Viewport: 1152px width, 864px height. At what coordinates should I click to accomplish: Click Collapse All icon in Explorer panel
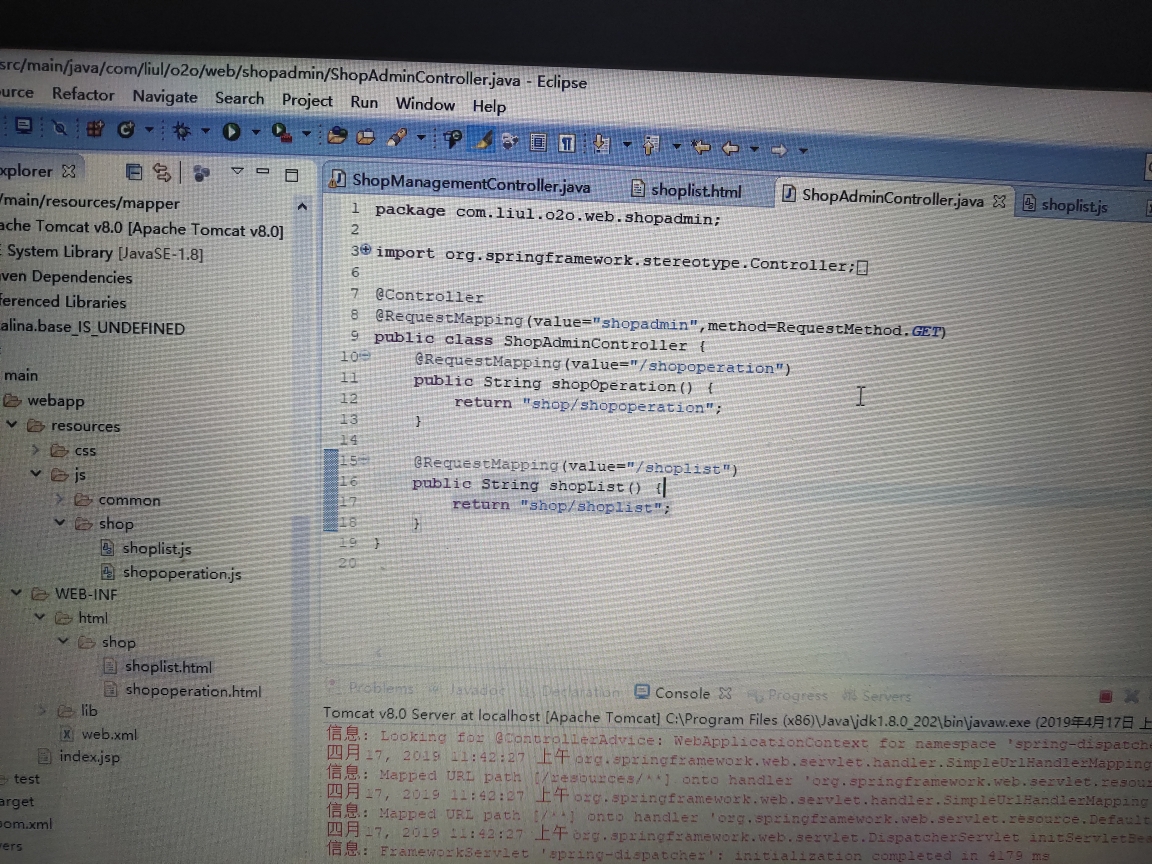point(133,172)
